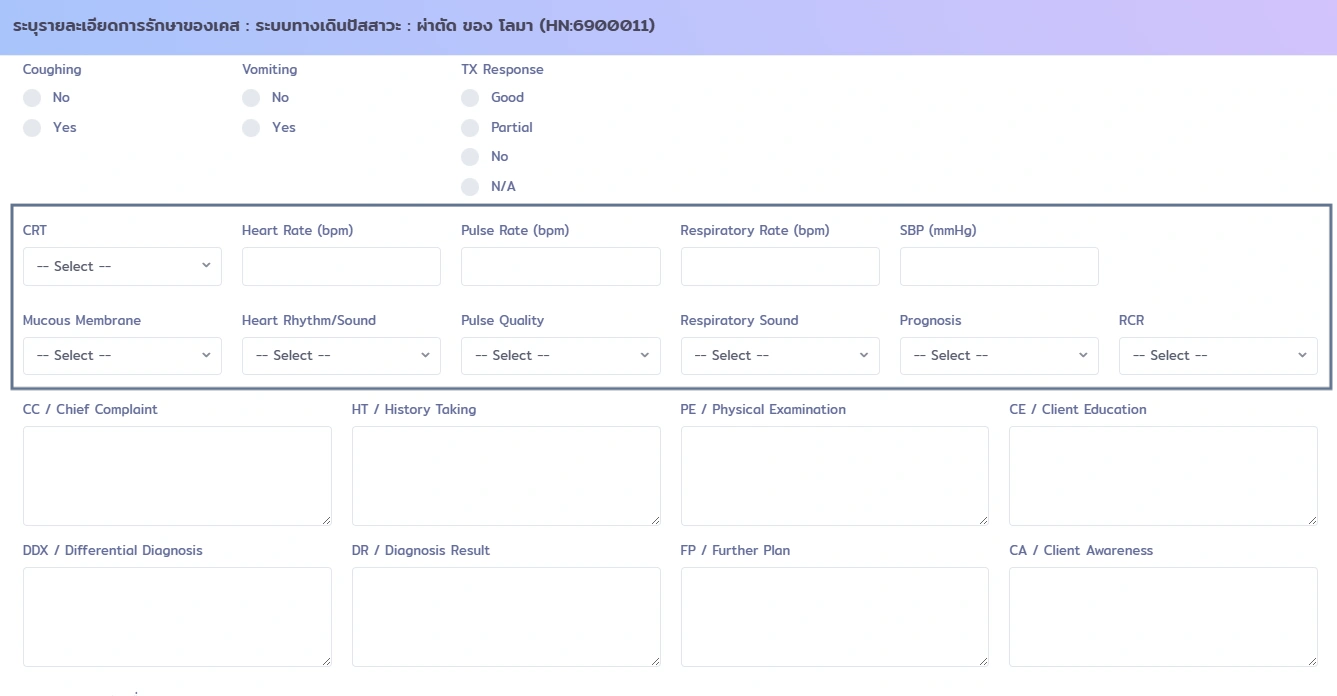Choose Vomiting No option
Image resolution: width=1337 pixels, height=696 pixels.
(251, 98)
